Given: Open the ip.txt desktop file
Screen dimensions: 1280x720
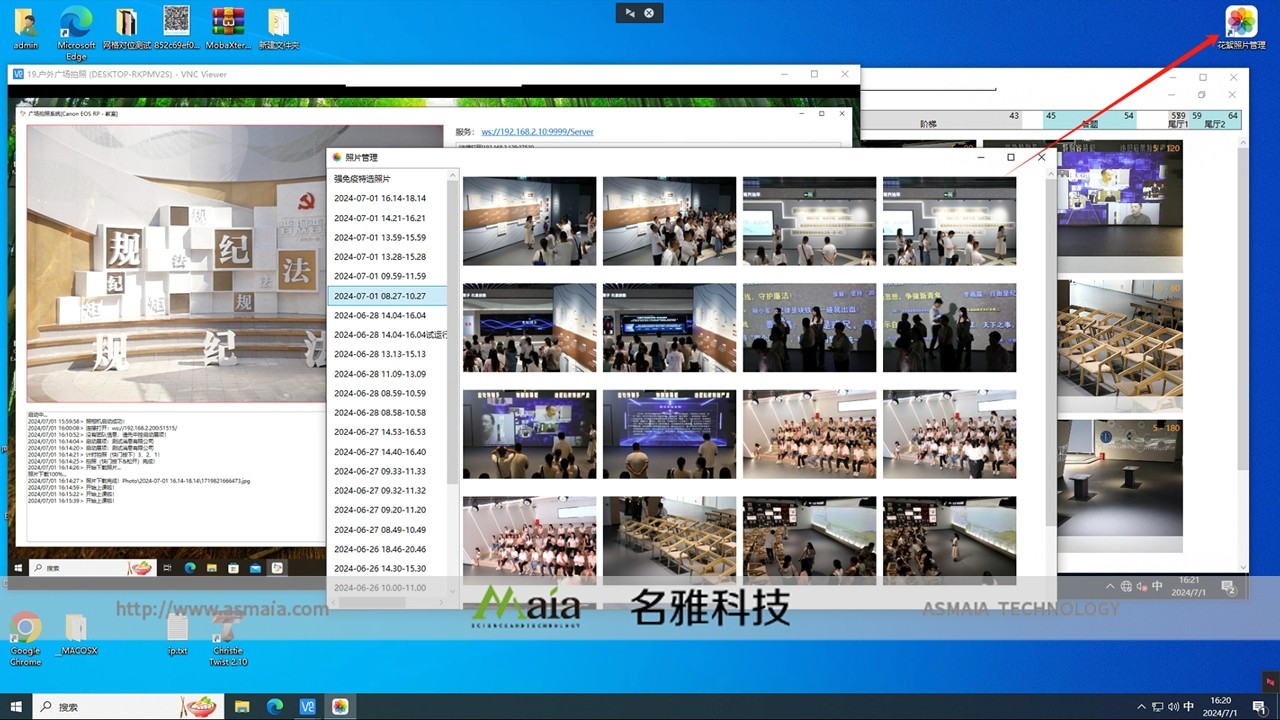Looking at the screenshot, I should 177,634.
